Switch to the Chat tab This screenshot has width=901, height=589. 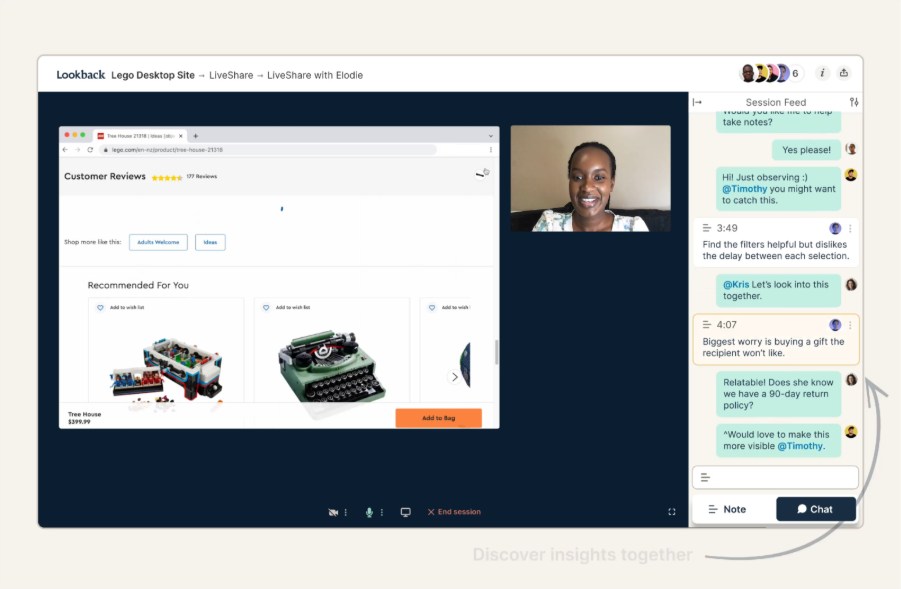815,509
